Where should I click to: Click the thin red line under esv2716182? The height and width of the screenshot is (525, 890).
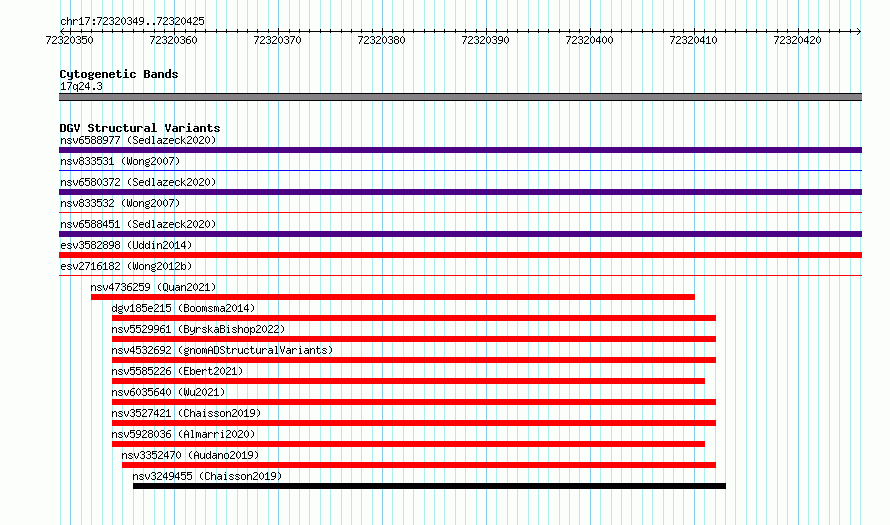click(x=460, y=275)
